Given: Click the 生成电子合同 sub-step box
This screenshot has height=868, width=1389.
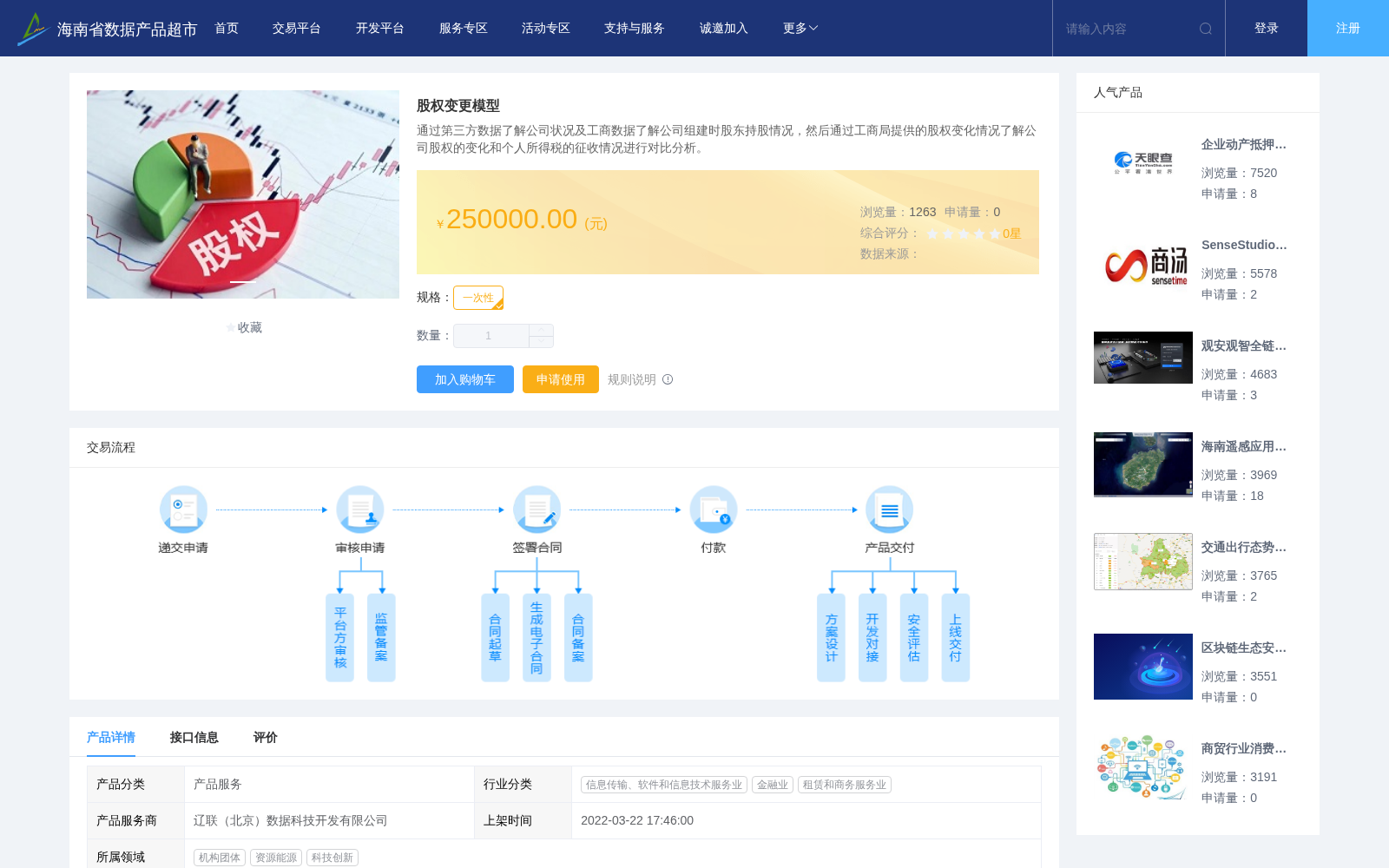Looking at the screenshot, I should point(537,638).
